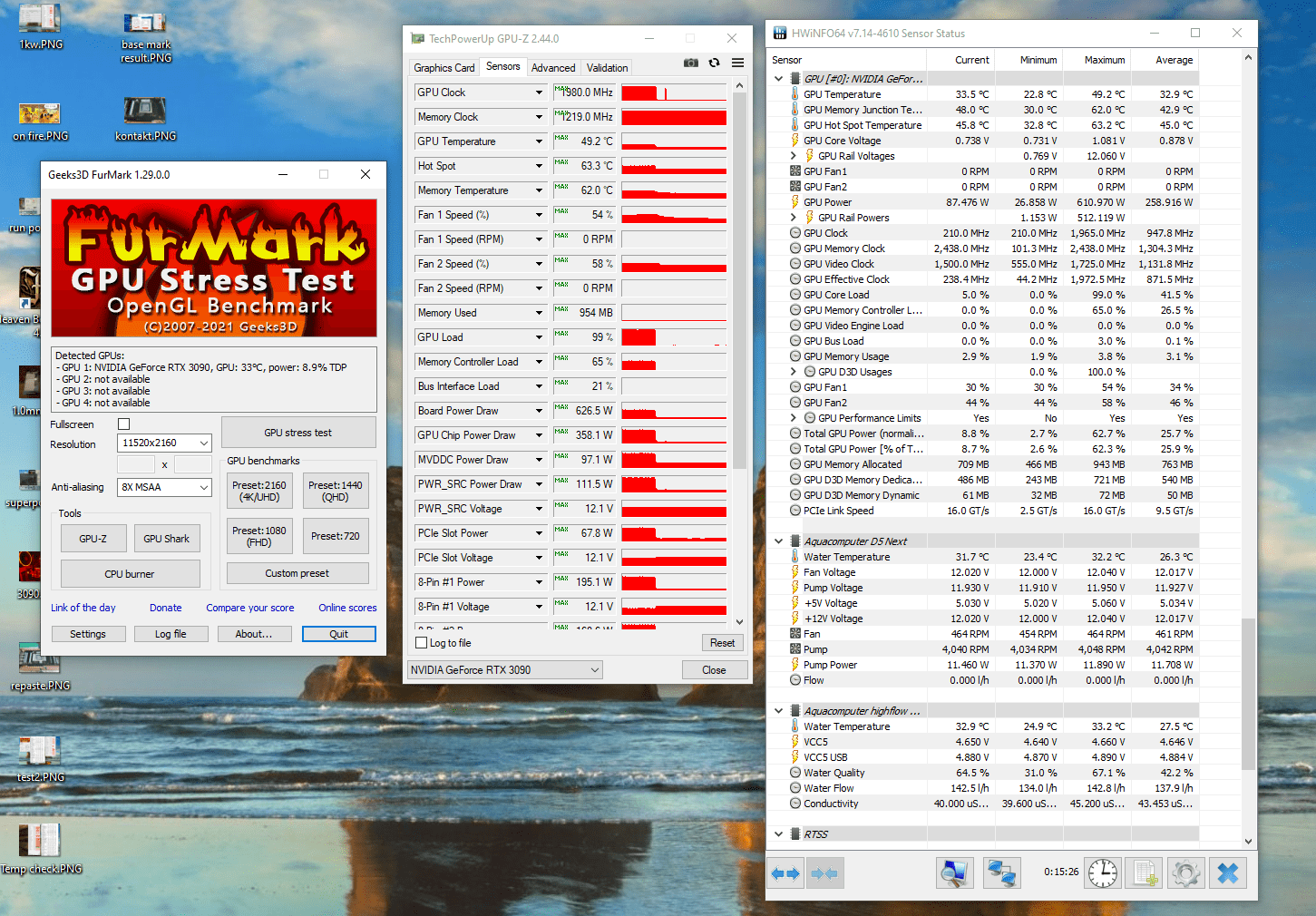Viewport: 1316px width, 916px height.
Task: Open FurMark Resolution dropdown
Action: [165, 443]
